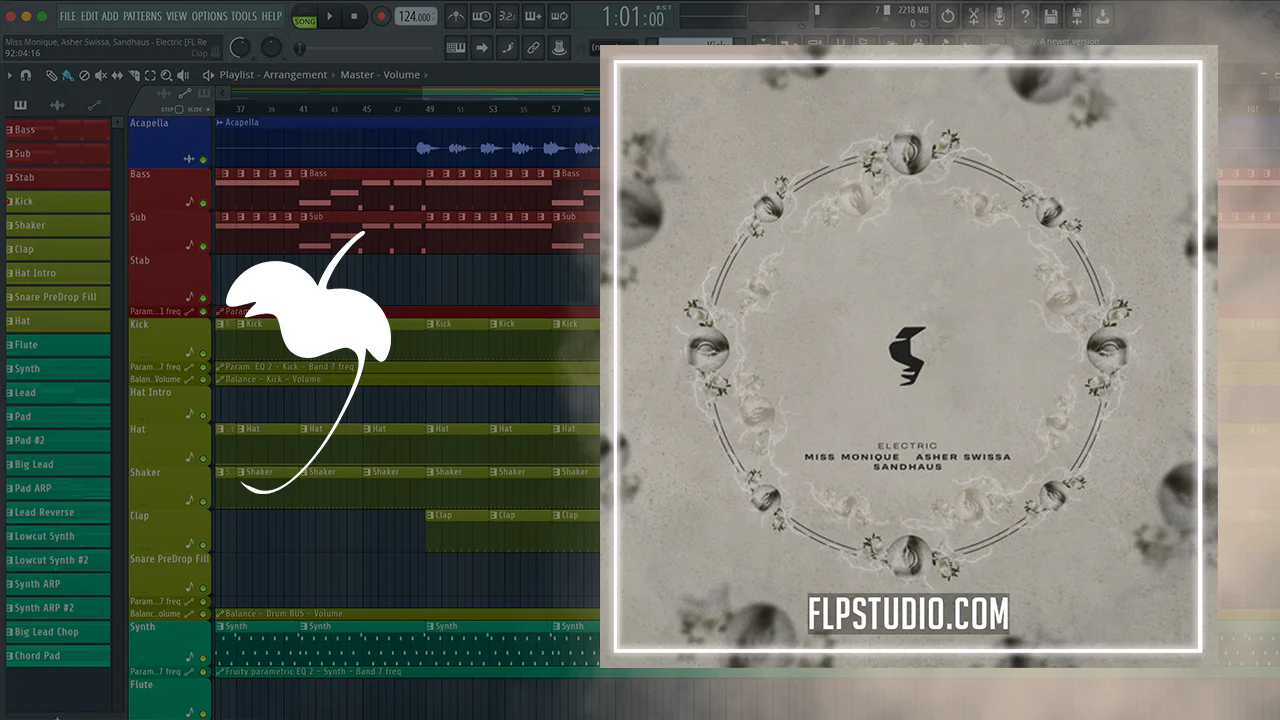1280x720 pixels.
Task: Click the 1:01:00 time display
Action: 634,17
